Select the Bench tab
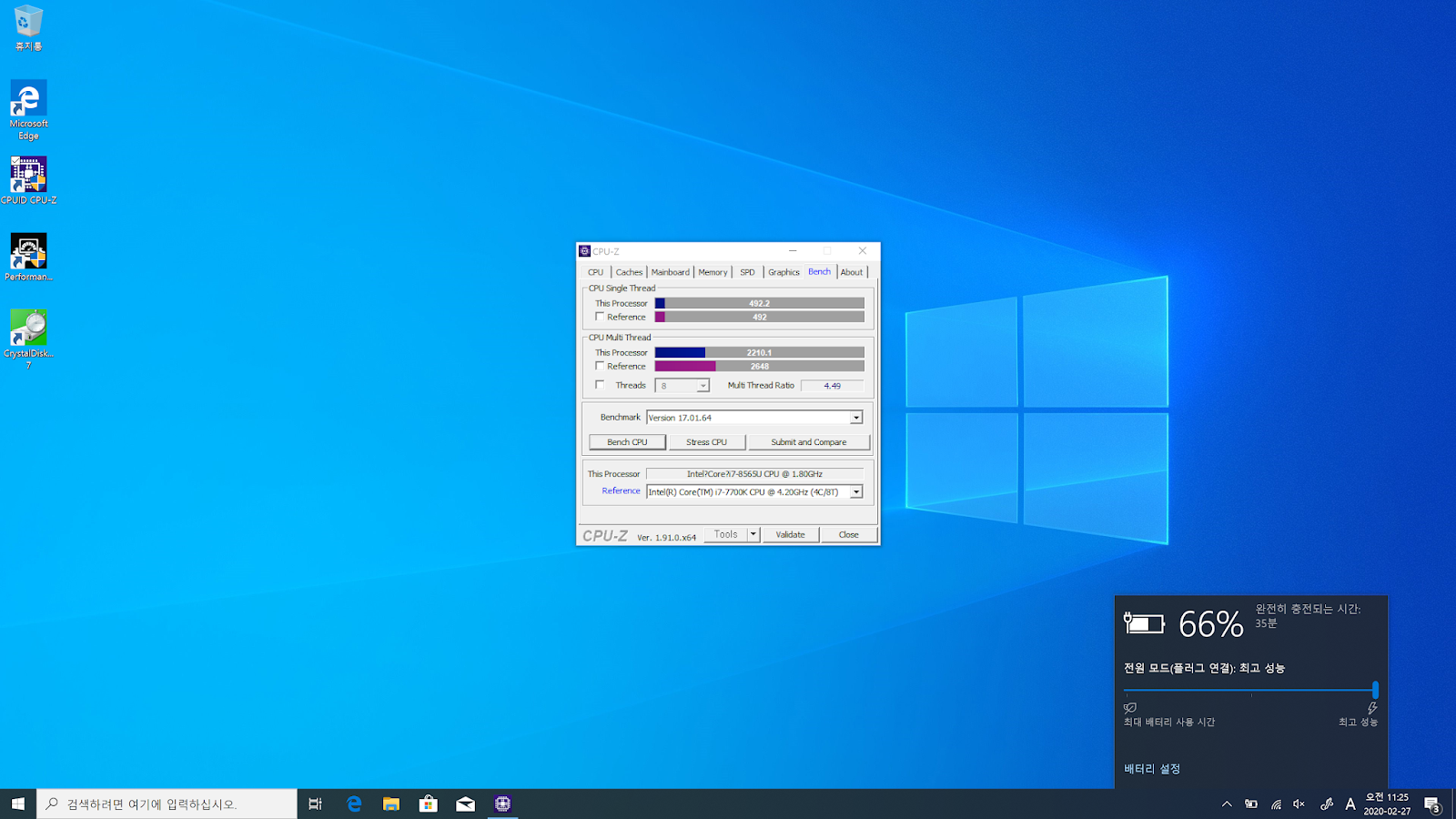1456x819 pixels. coord(820,271)
